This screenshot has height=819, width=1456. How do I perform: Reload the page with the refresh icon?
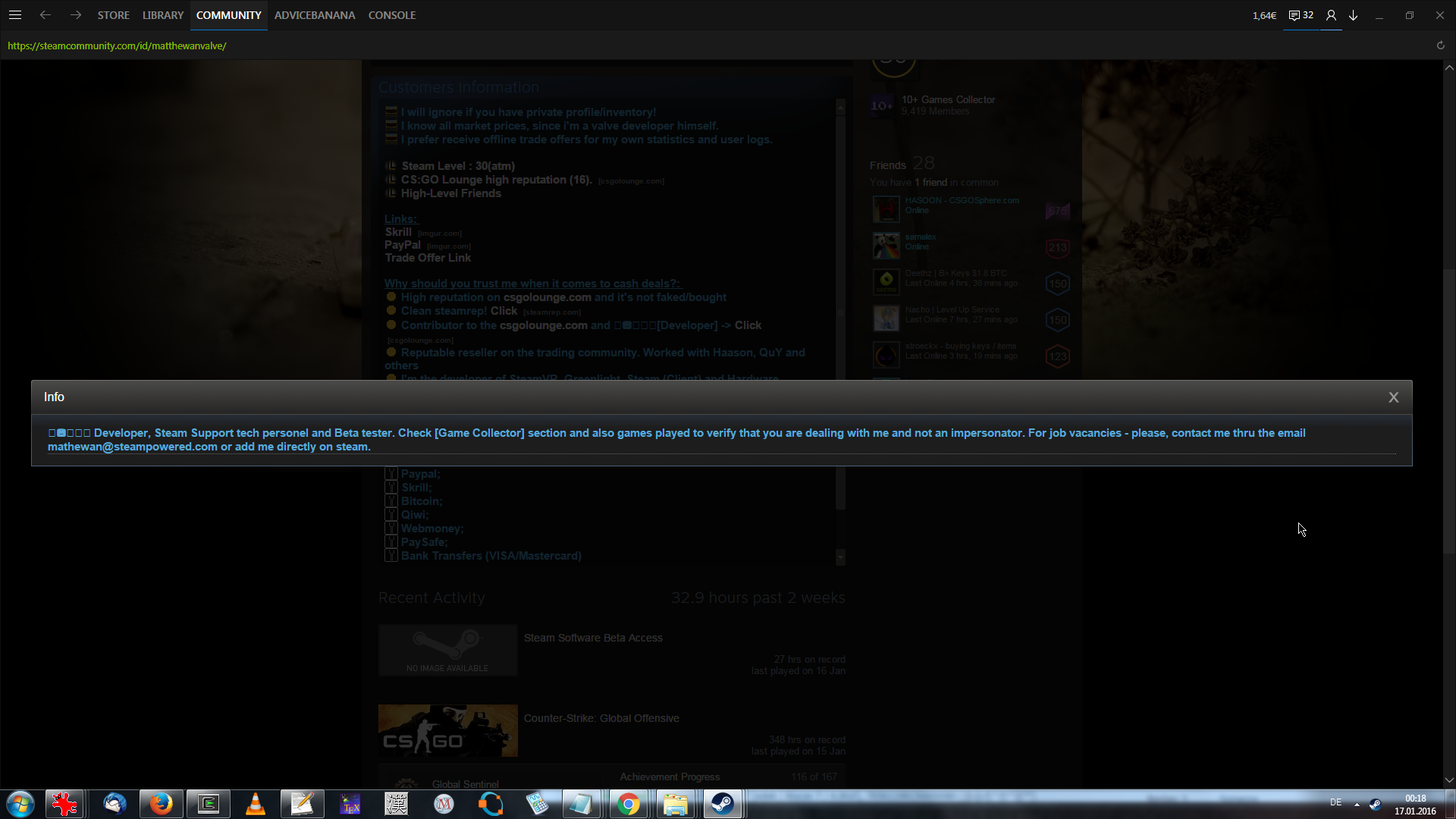[x=1440, y=45]
